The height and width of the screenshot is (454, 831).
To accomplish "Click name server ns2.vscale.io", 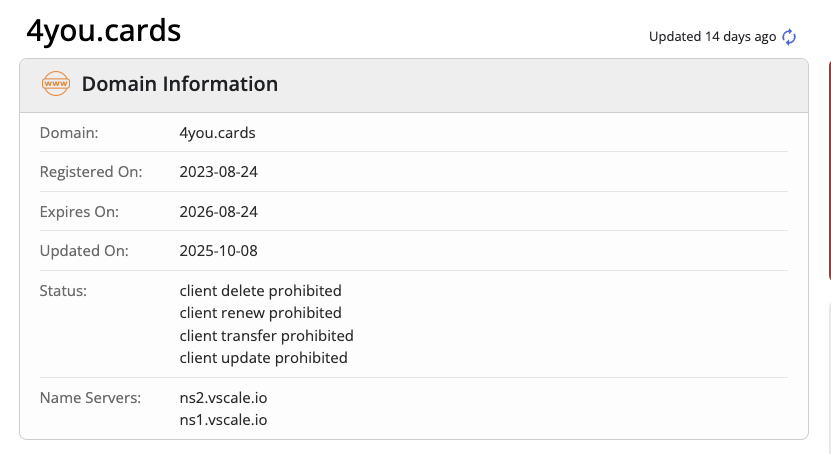I will [223, 398].
